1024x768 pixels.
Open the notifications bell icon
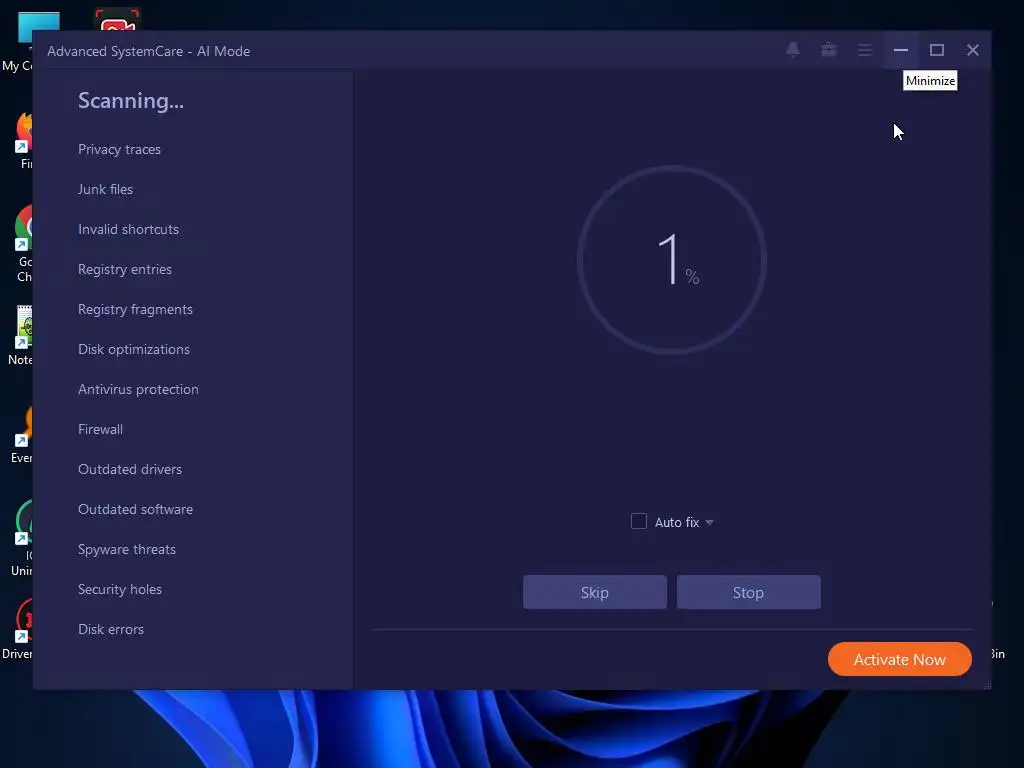[793, 50]
